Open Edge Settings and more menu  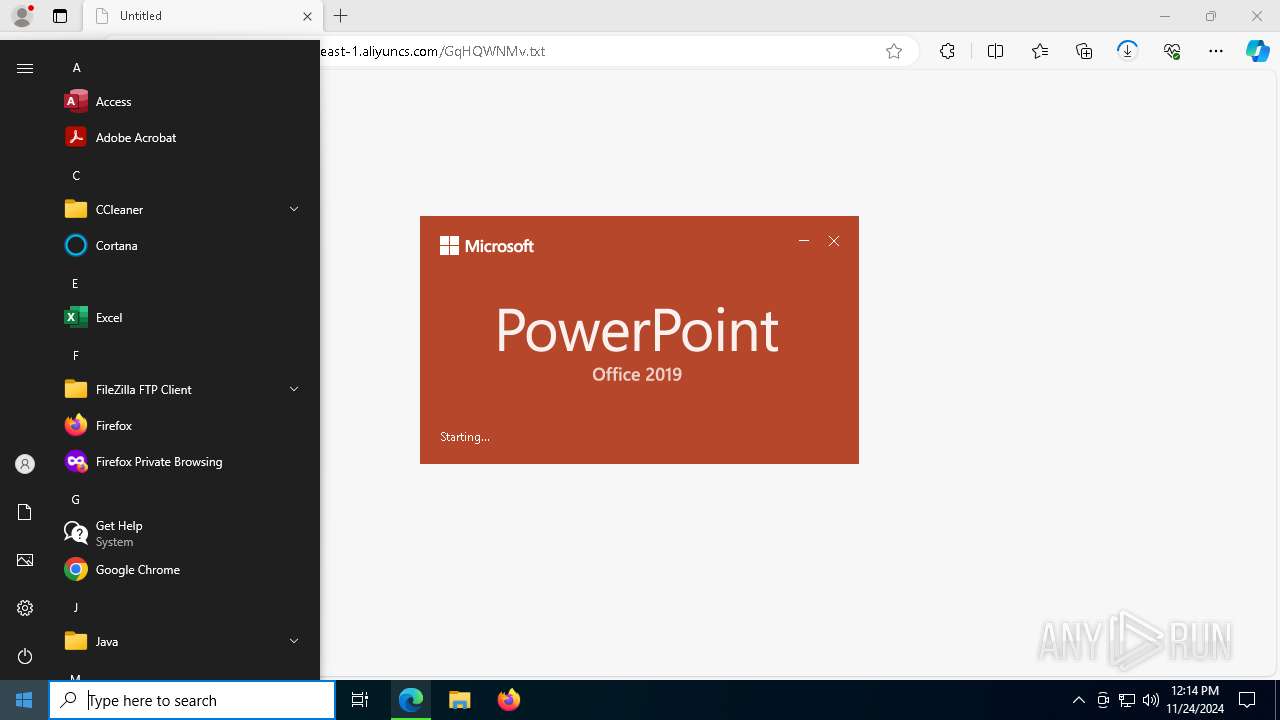point(1216,51)
